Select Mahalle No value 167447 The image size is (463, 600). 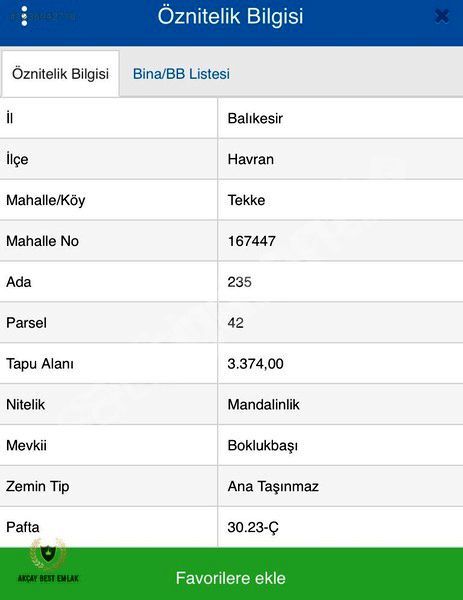coord(251,241)
